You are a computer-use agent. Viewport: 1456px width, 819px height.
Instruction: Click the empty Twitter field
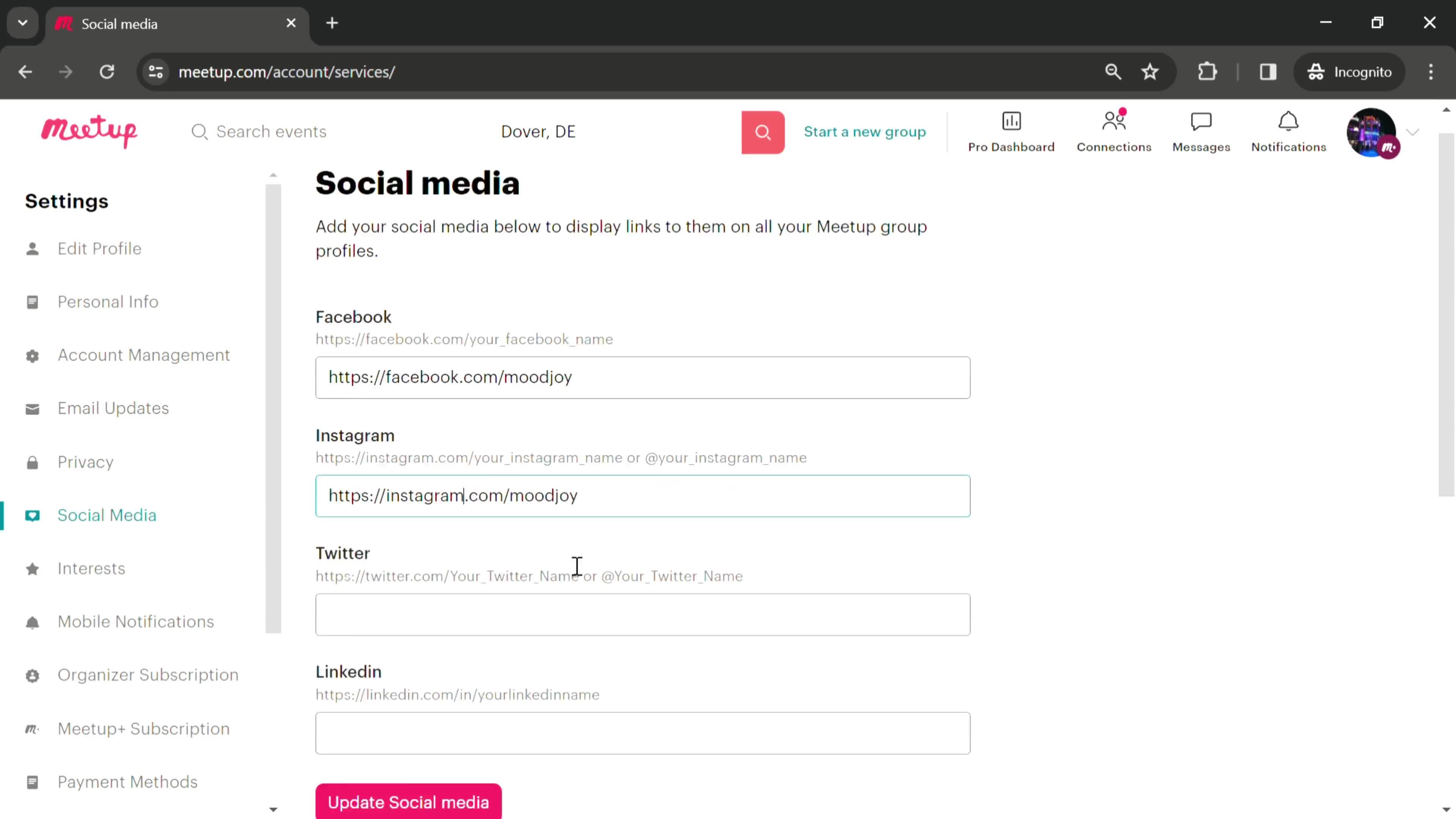(643, 614)
